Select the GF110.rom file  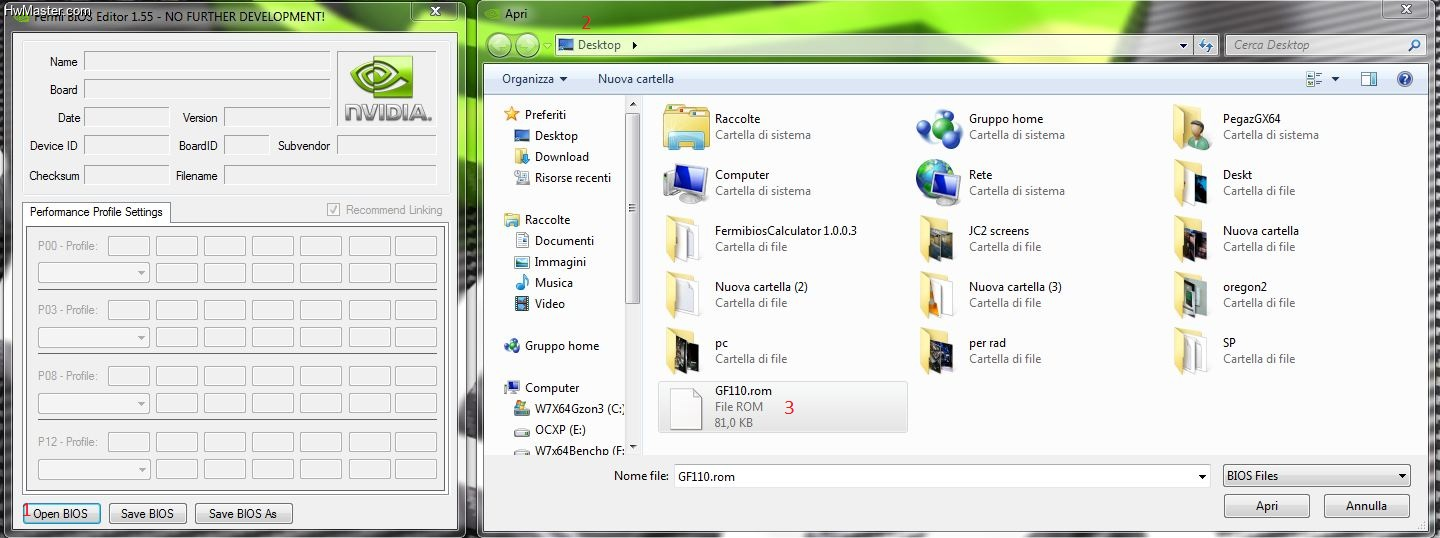click(x=782, y=407)
